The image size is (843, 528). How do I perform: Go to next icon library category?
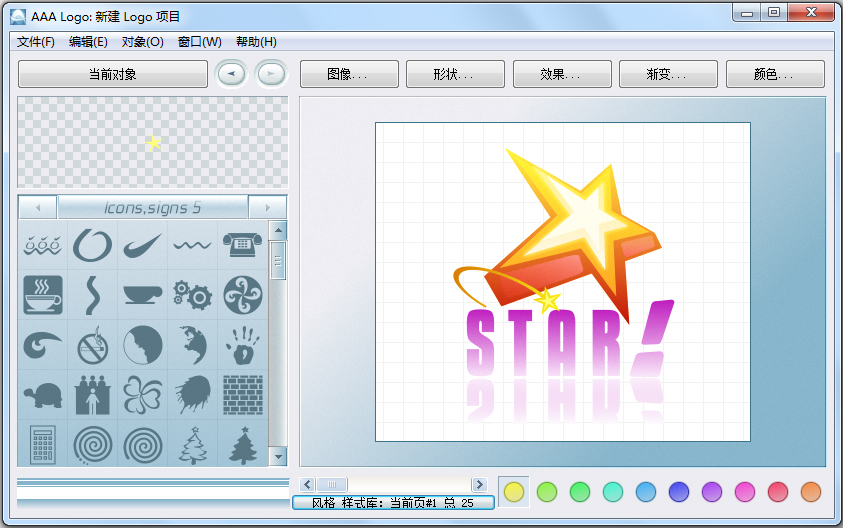click(267, 207)
